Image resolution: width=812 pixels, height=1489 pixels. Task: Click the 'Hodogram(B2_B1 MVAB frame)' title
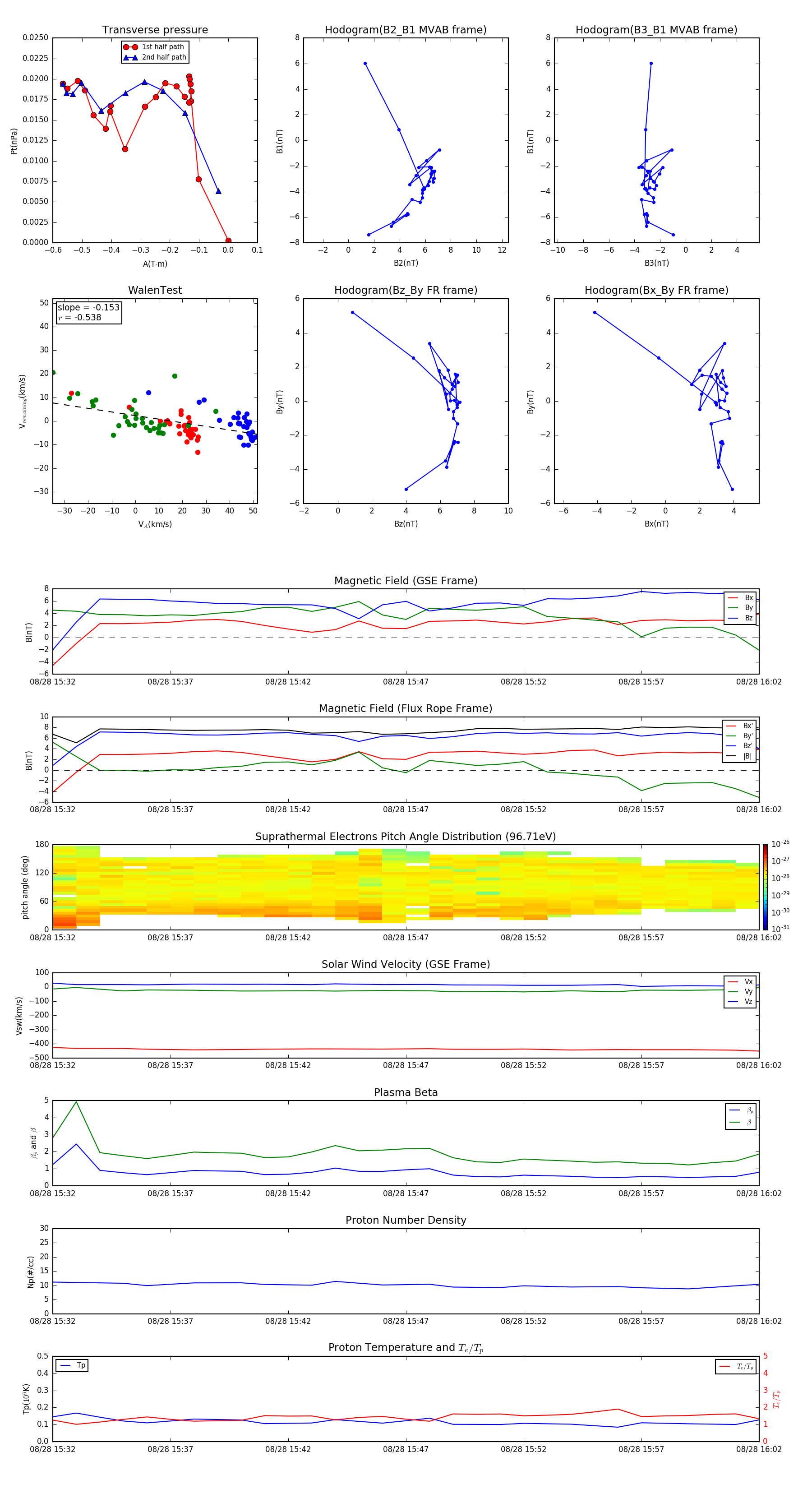(406, 30)
